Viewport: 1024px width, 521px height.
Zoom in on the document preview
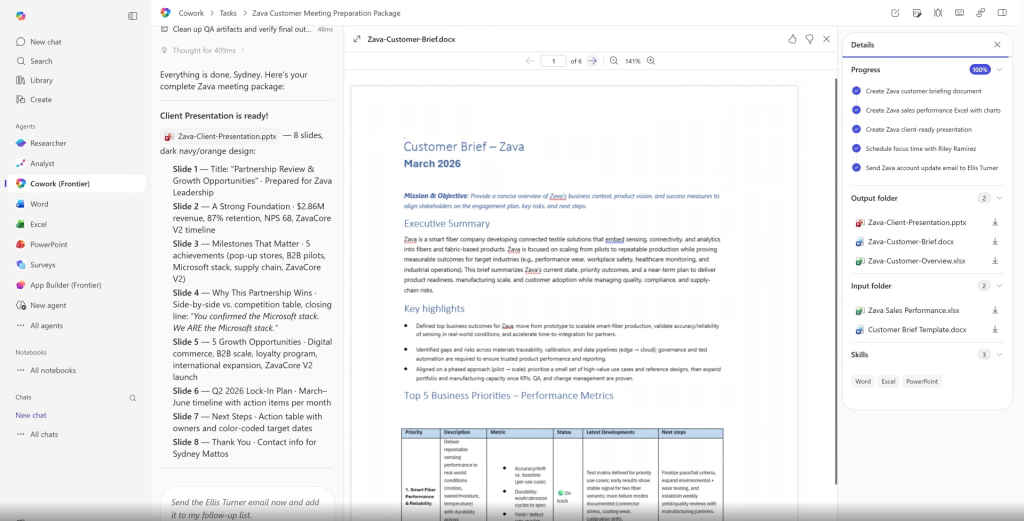tap(651, 61)
